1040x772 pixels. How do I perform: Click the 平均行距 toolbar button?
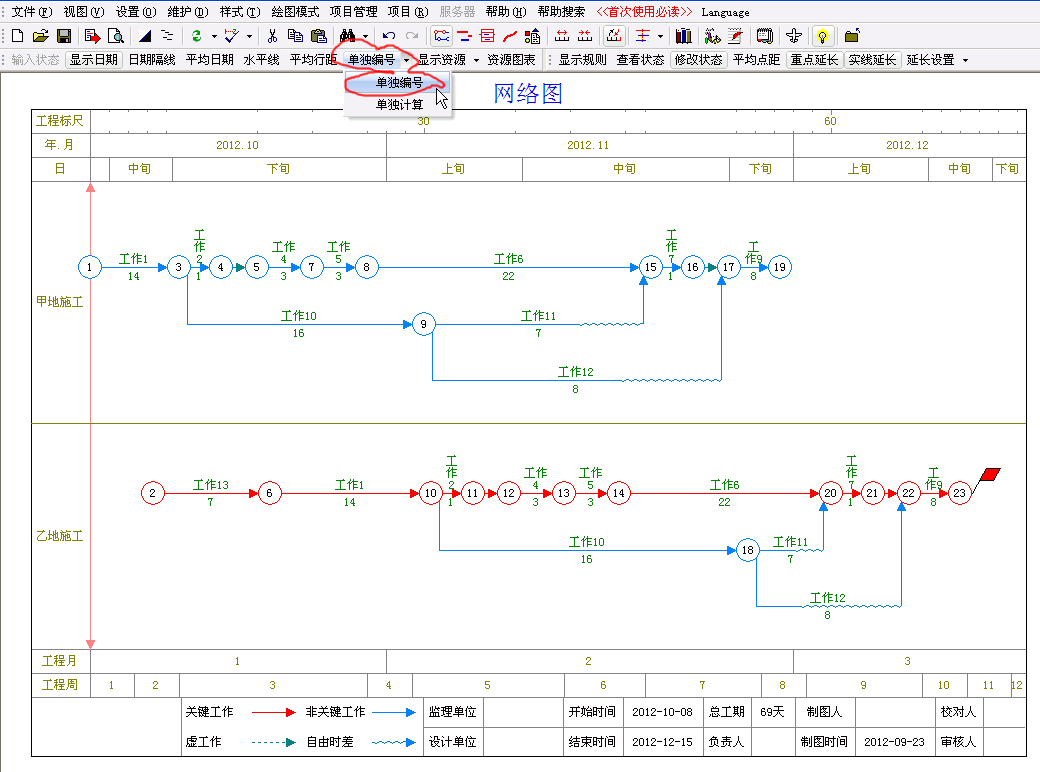(x=314, y=60)
